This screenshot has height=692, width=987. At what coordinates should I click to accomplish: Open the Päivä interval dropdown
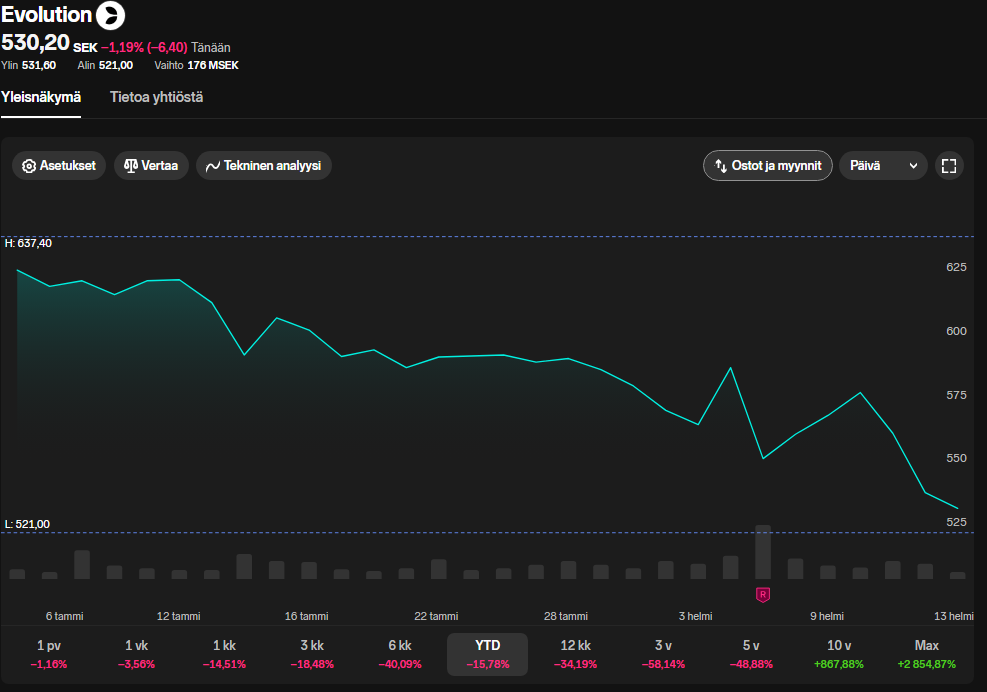883,166
